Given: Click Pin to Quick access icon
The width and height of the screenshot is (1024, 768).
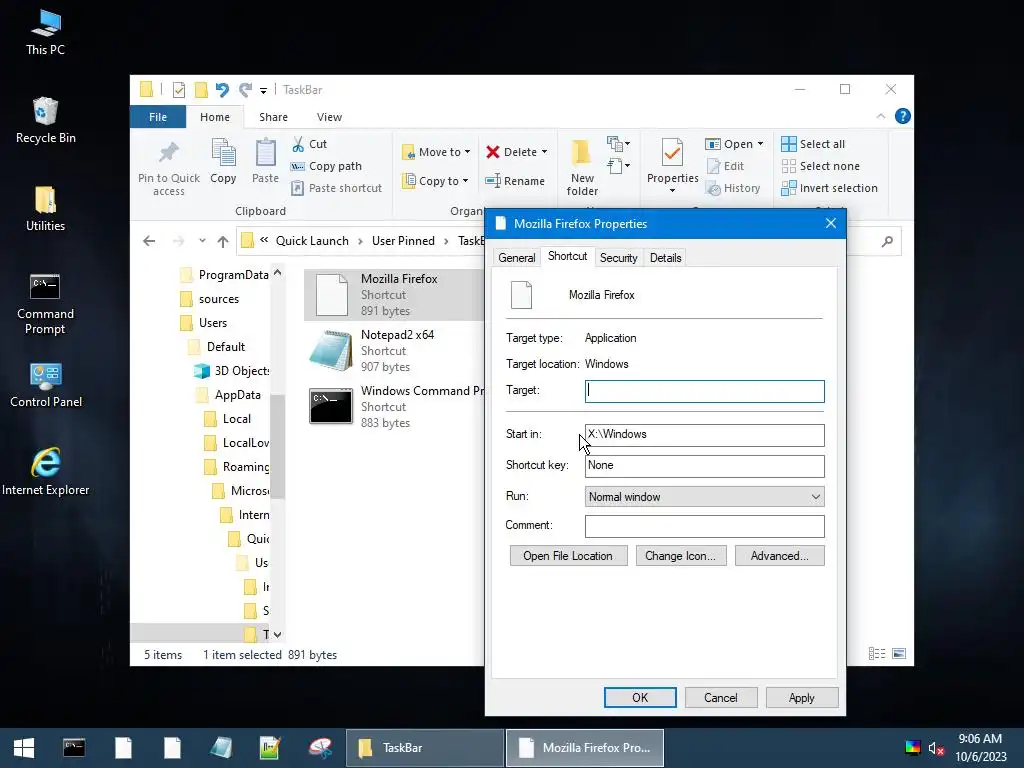Looking at the screenshot, I should [168, 153].
